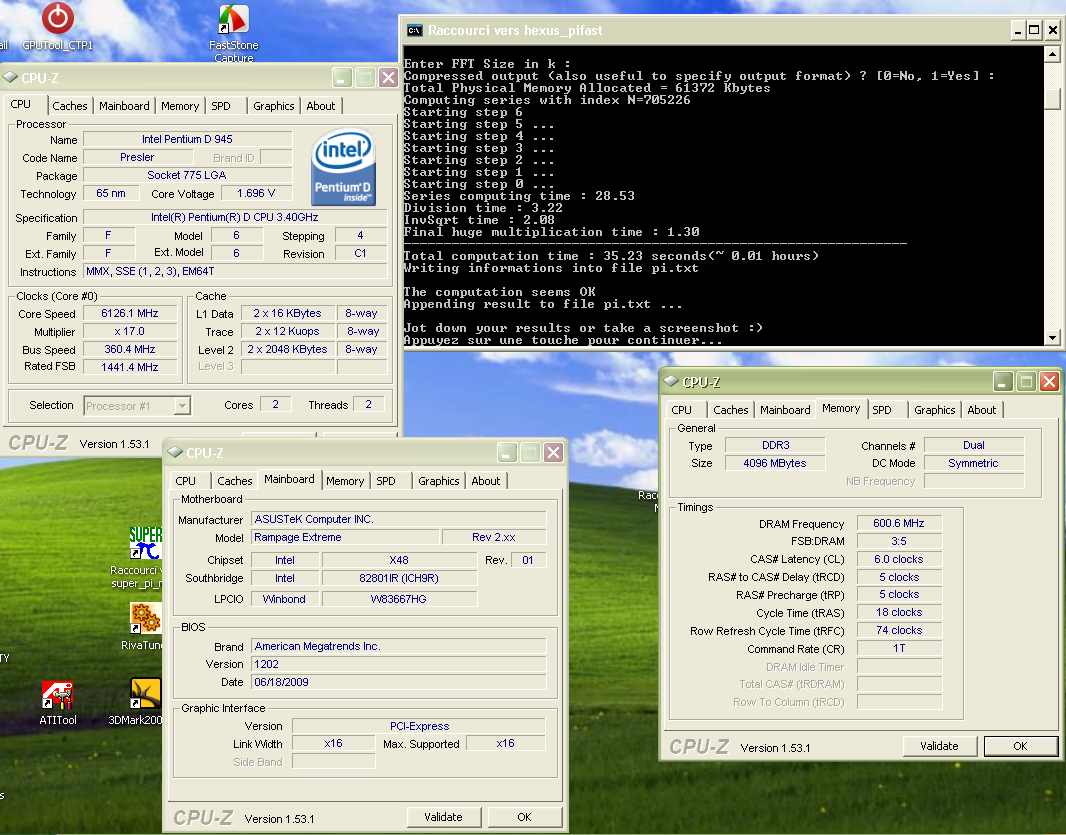1066x835 pixels.
Task: Switch to Memory tab in the Mainboard window
Action: point(345,481)
